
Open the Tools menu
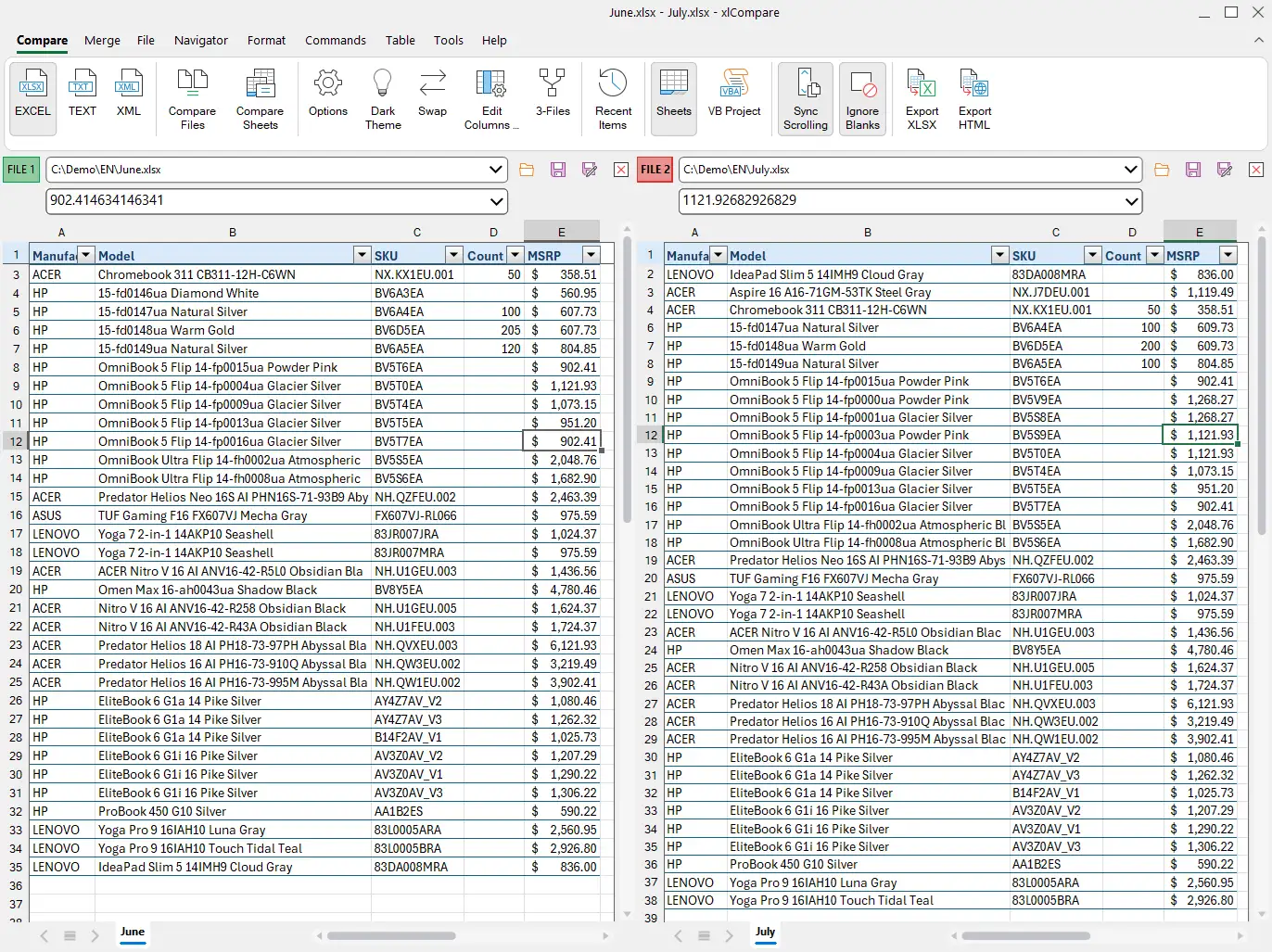tap(448, 41)
